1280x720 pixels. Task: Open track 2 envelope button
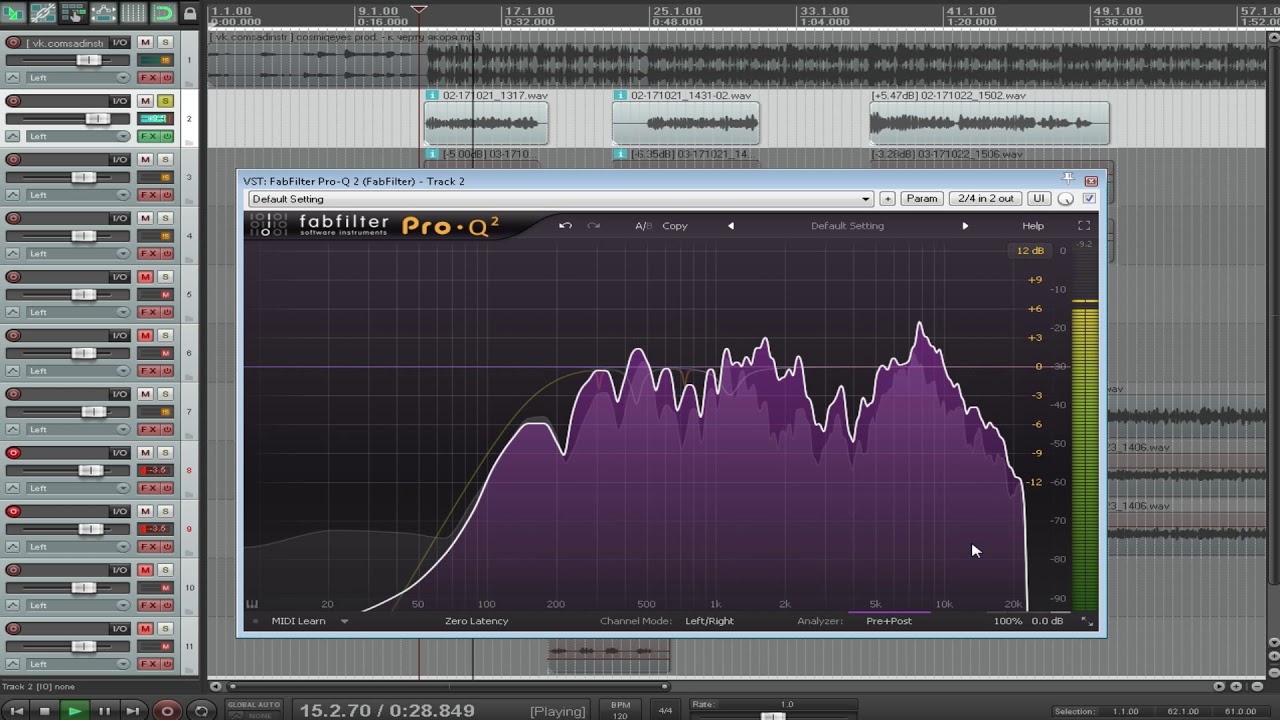[13, 136]
